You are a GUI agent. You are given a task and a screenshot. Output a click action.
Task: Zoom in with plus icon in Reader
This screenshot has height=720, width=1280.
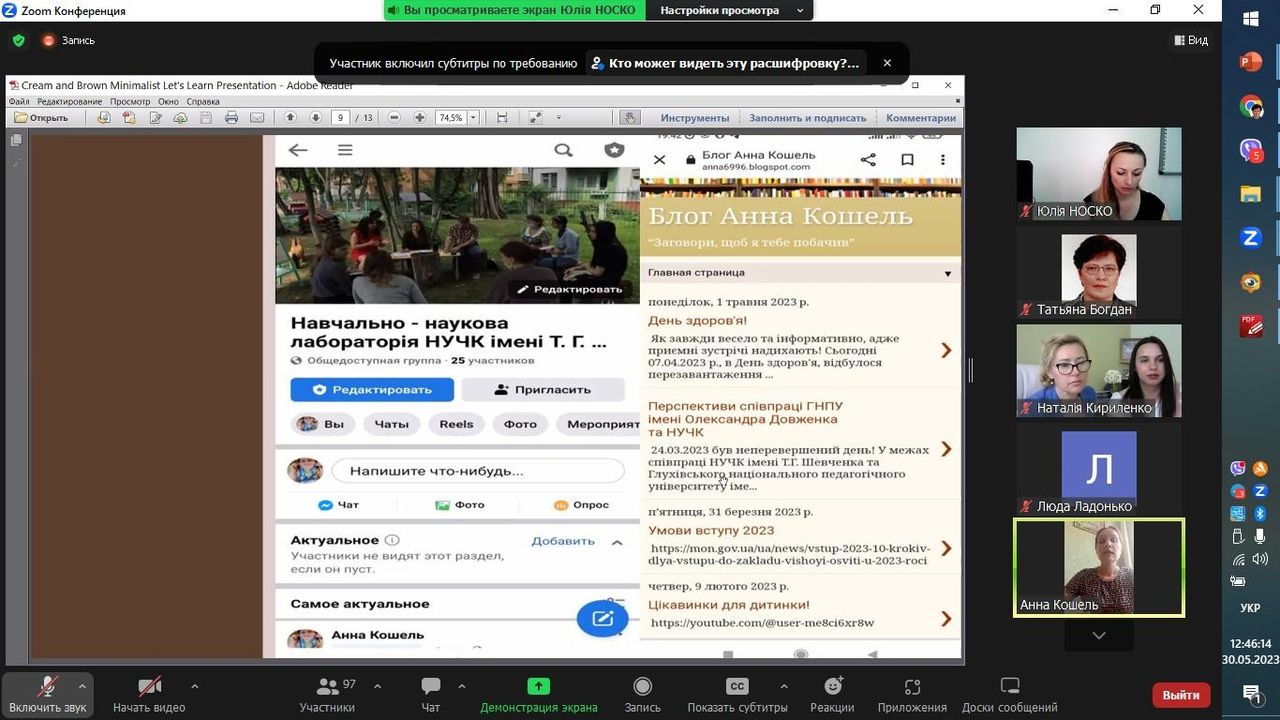click(x=419, y=118)
